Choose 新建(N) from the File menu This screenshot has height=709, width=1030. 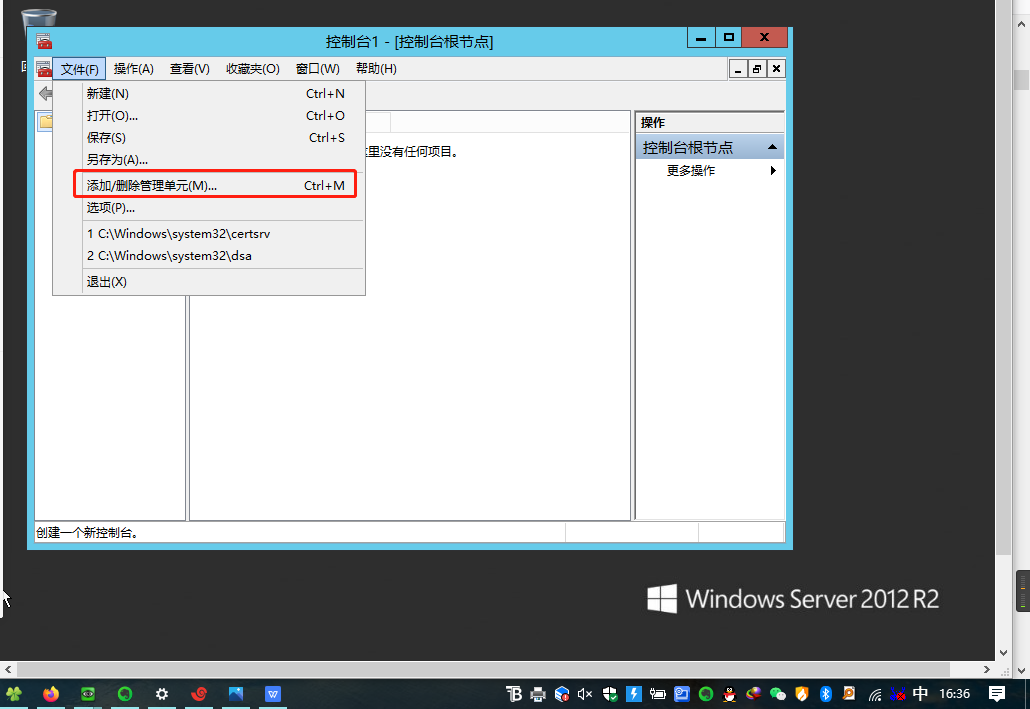(215, 93)
